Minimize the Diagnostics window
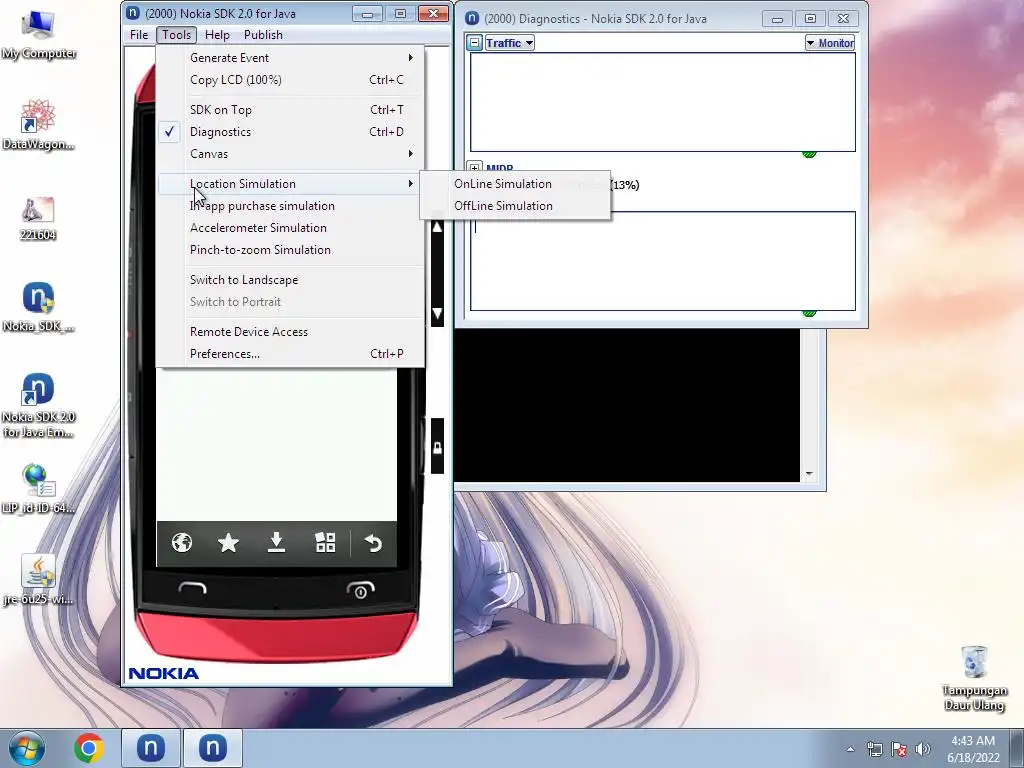Screen dimensions: 1024x768 click(x=777, y=19)
